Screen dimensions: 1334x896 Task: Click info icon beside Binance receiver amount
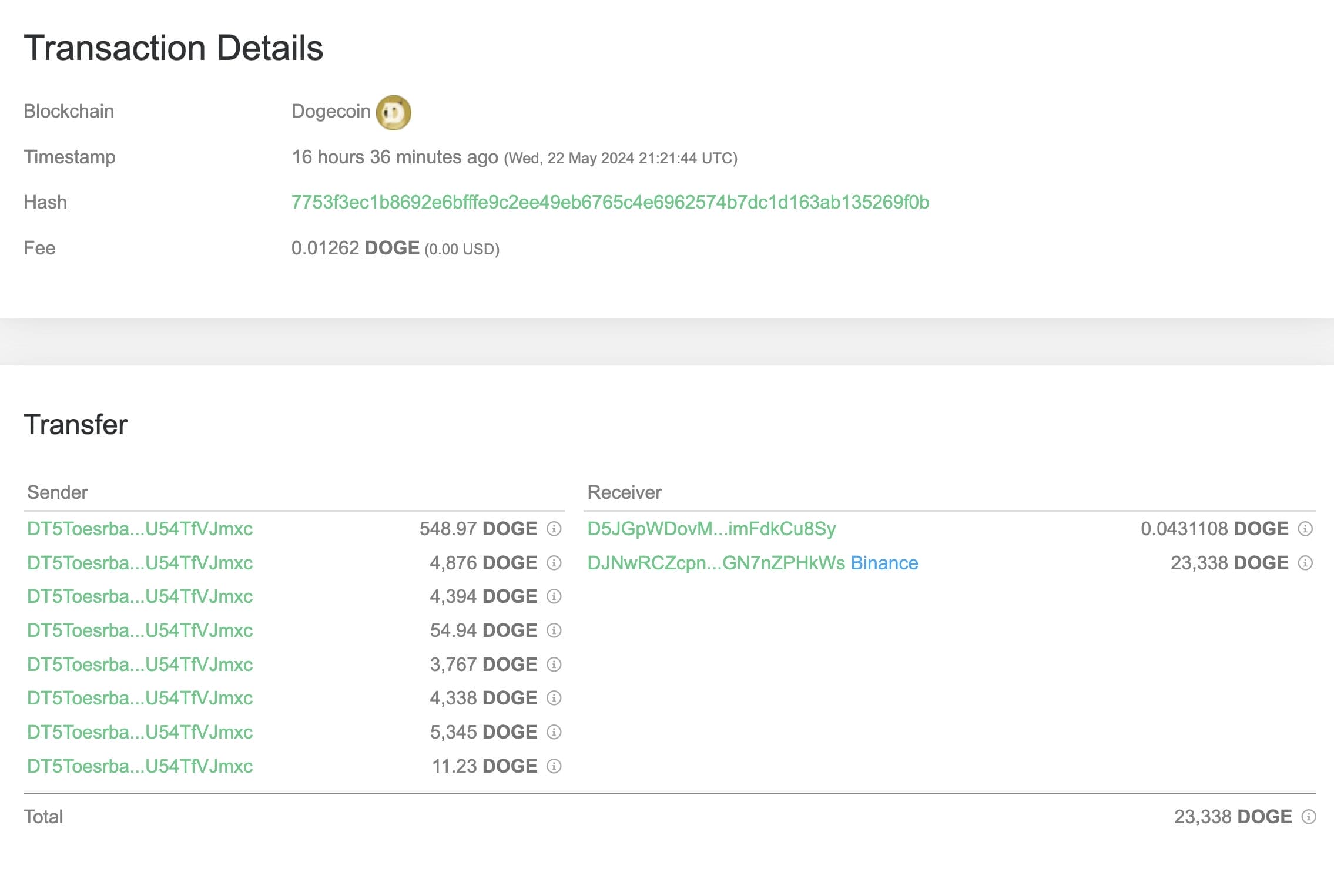point(1305,563)
